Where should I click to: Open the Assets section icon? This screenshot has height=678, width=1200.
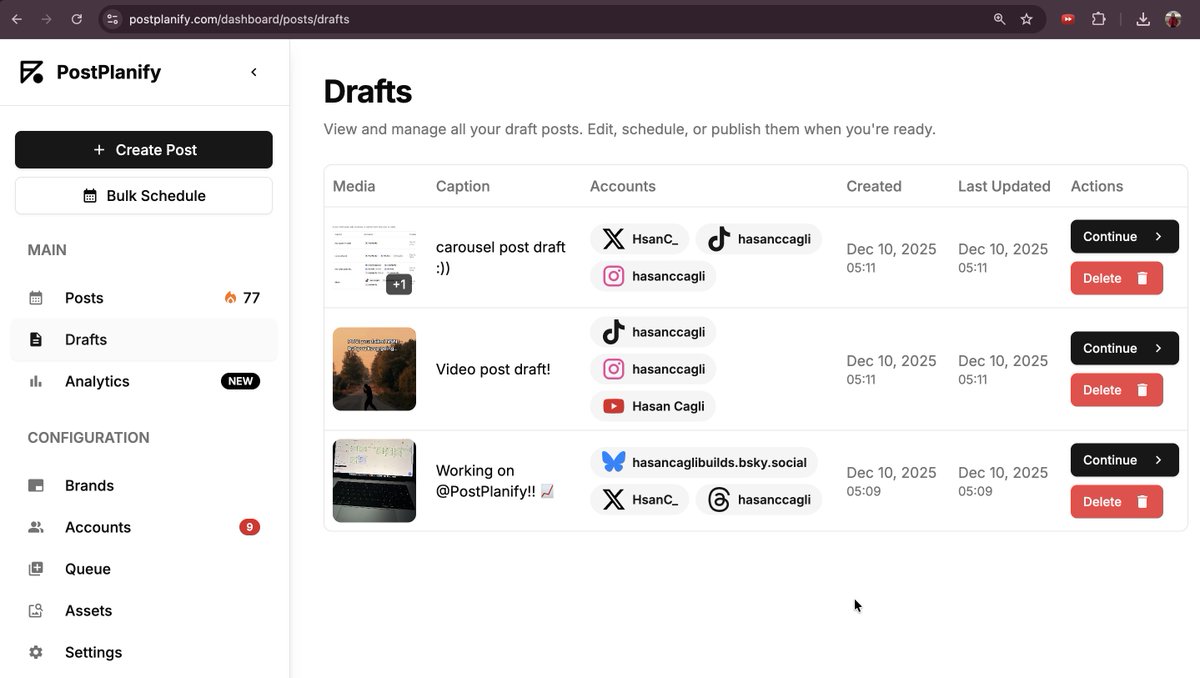pyautogui.click(x=35, y=610)
